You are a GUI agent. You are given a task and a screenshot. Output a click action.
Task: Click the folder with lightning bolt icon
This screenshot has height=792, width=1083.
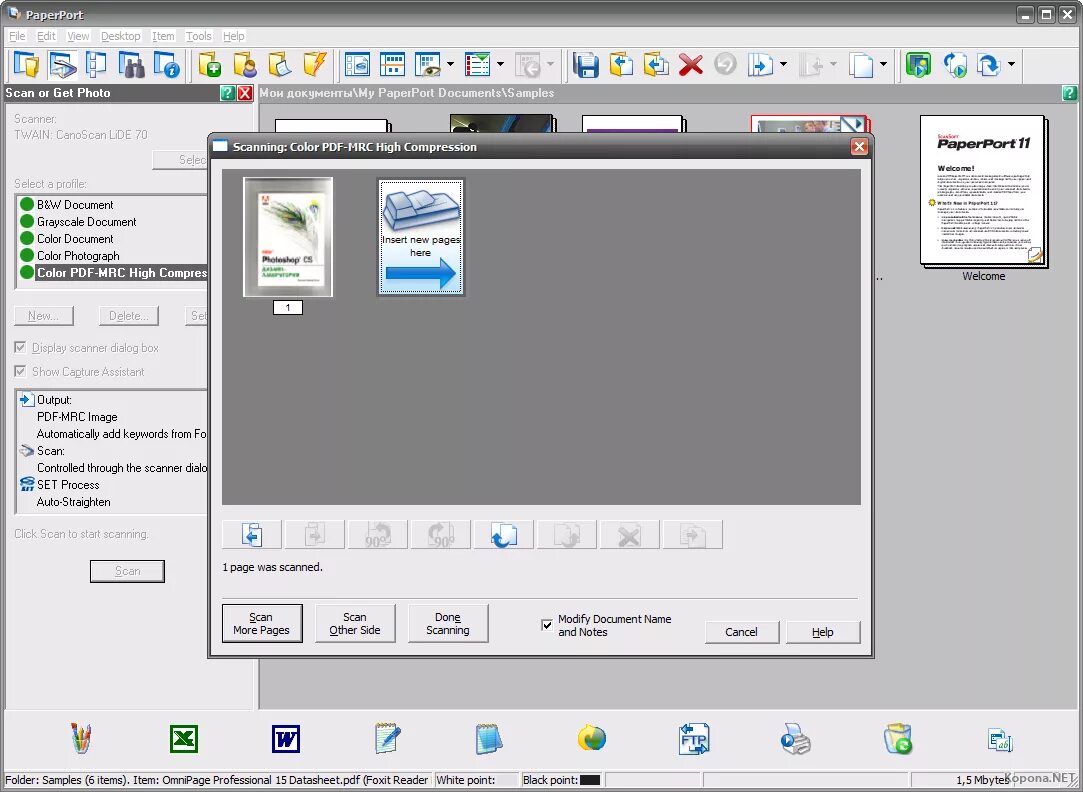(x=314, y=65)
